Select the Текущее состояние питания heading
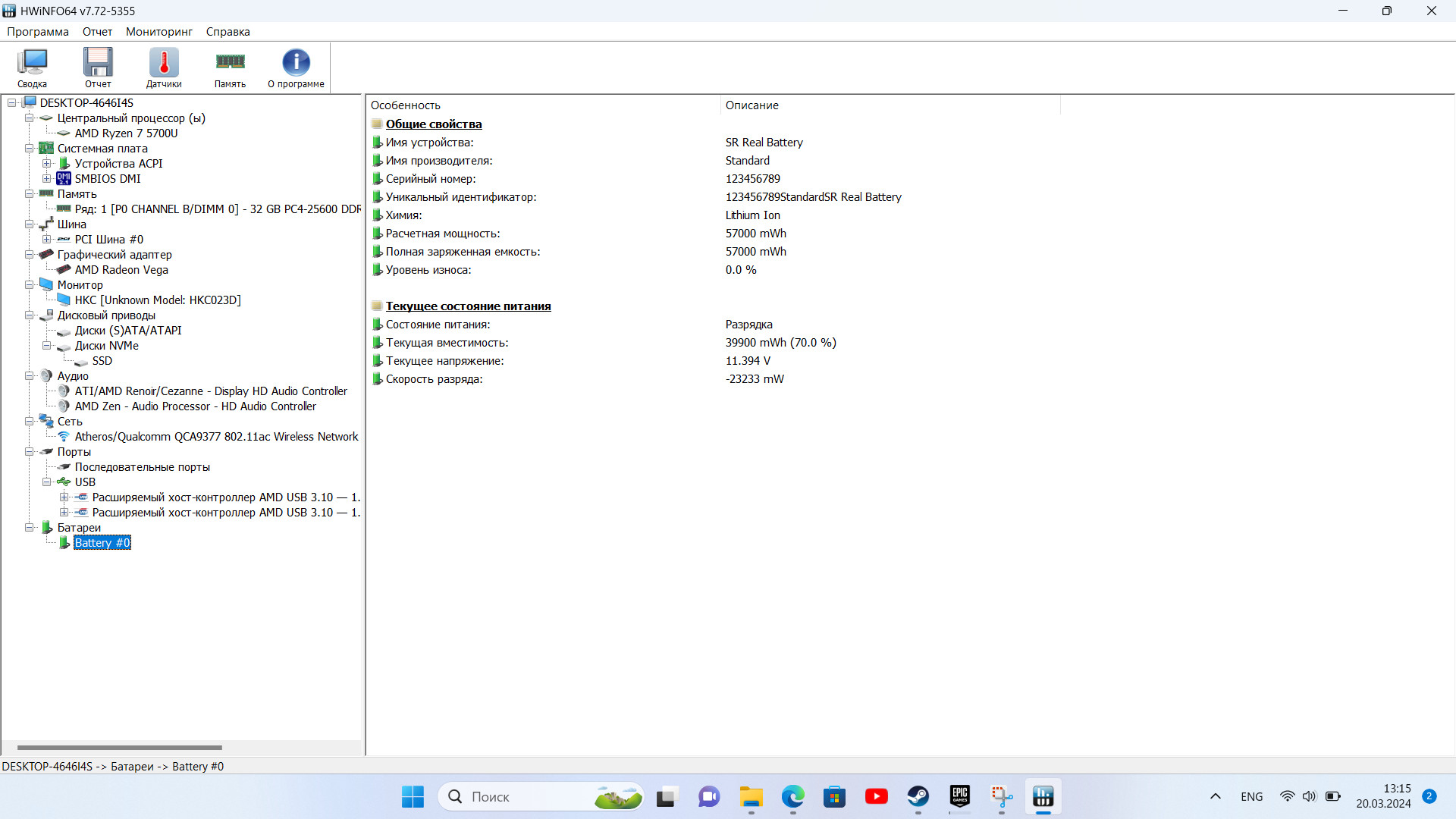Screen dimensions: 1456x819 pos(468,306)
